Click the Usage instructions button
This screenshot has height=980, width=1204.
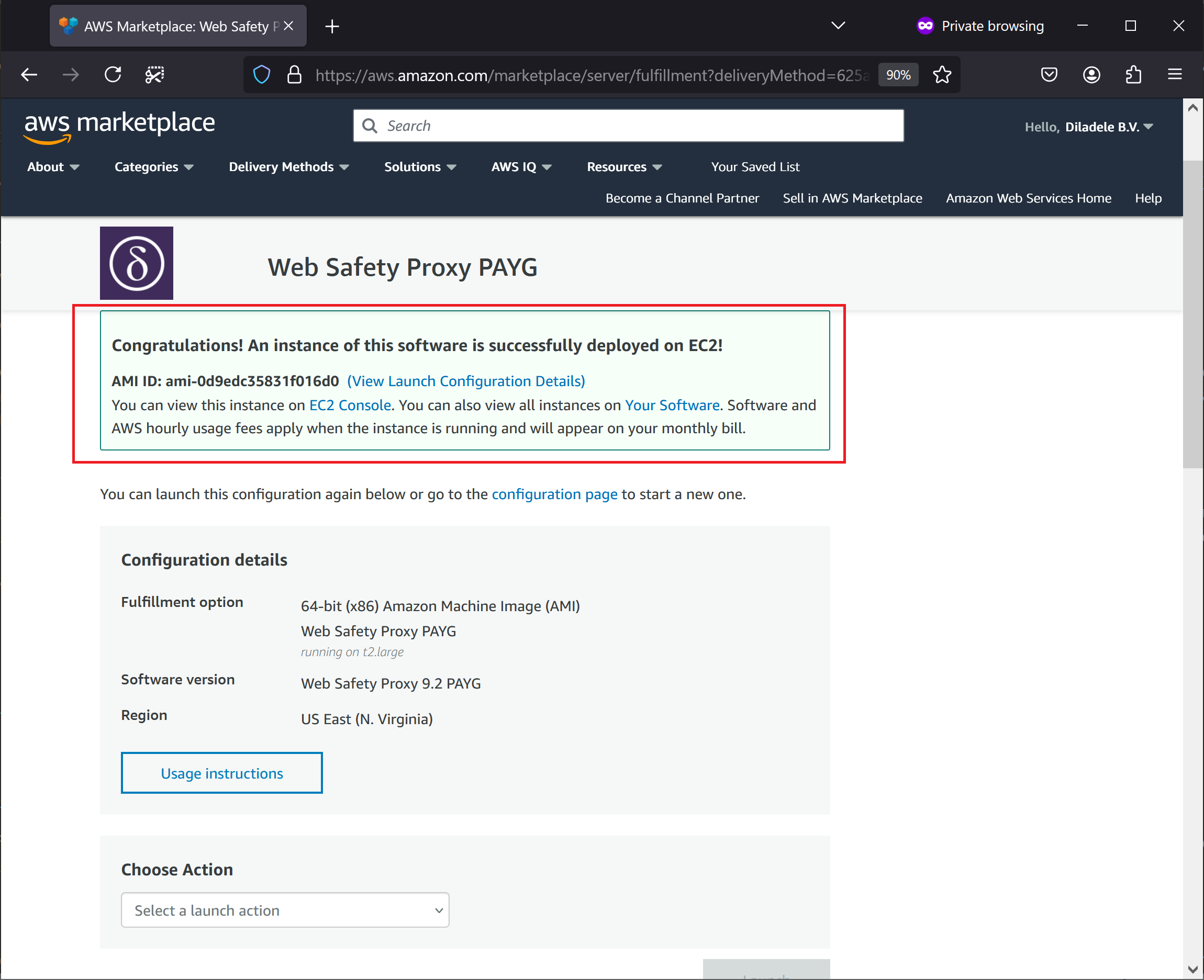coord(222,773)
